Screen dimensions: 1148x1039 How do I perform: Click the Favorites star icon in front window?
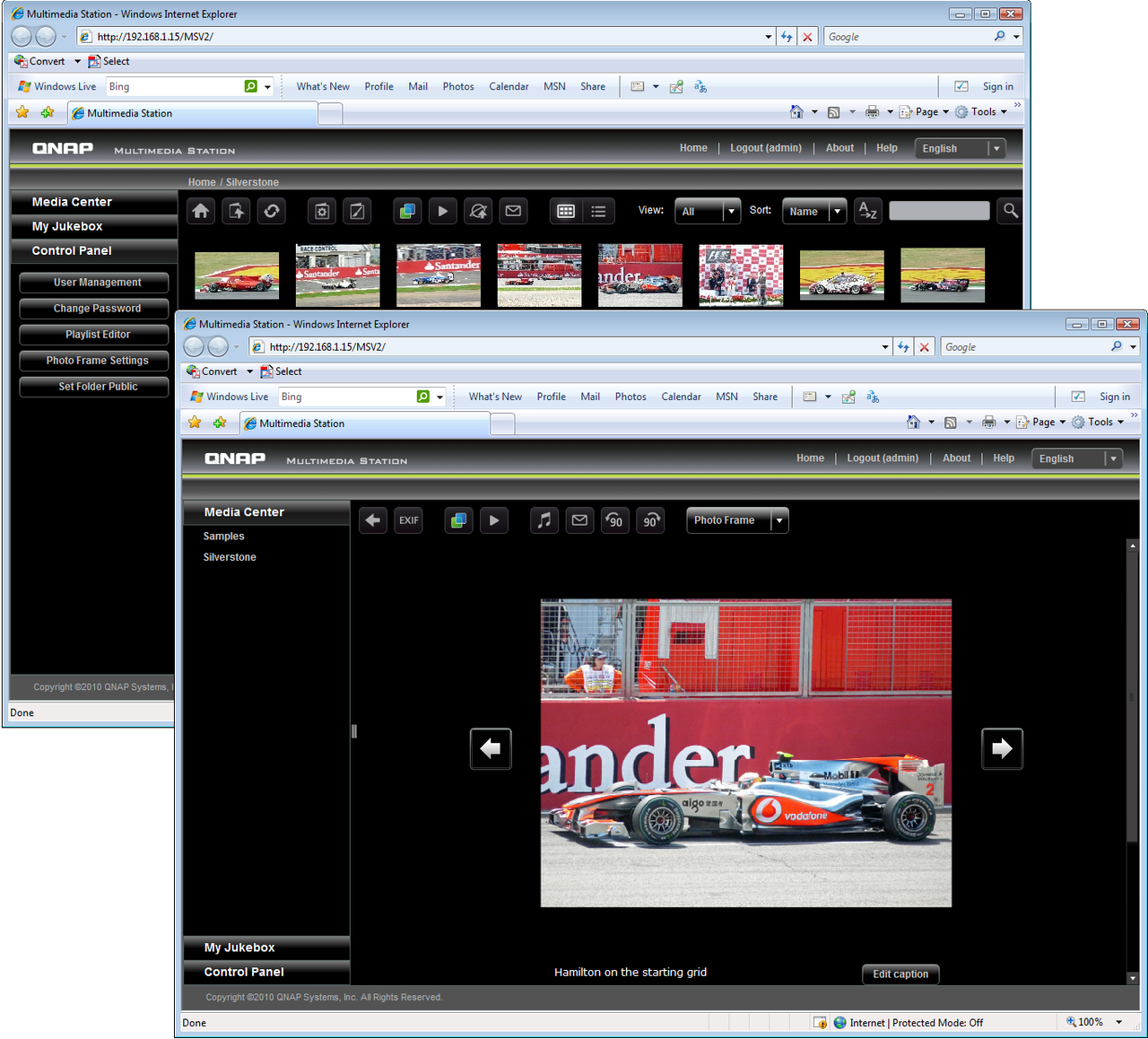[x=195, y=423]
